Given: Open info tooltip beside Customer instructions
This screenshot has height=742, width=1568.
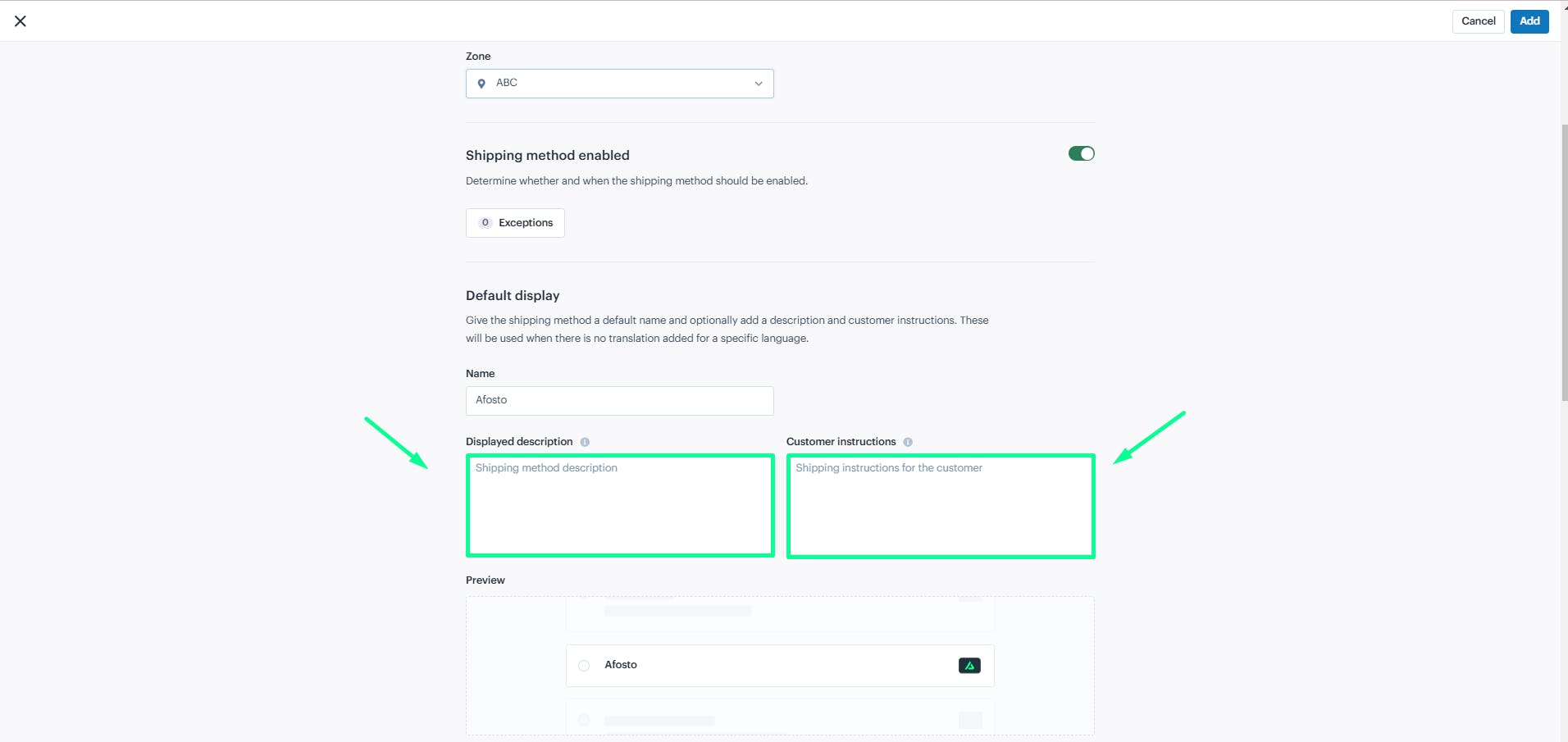Looking at the screenshot, I should tap(908, 442).
